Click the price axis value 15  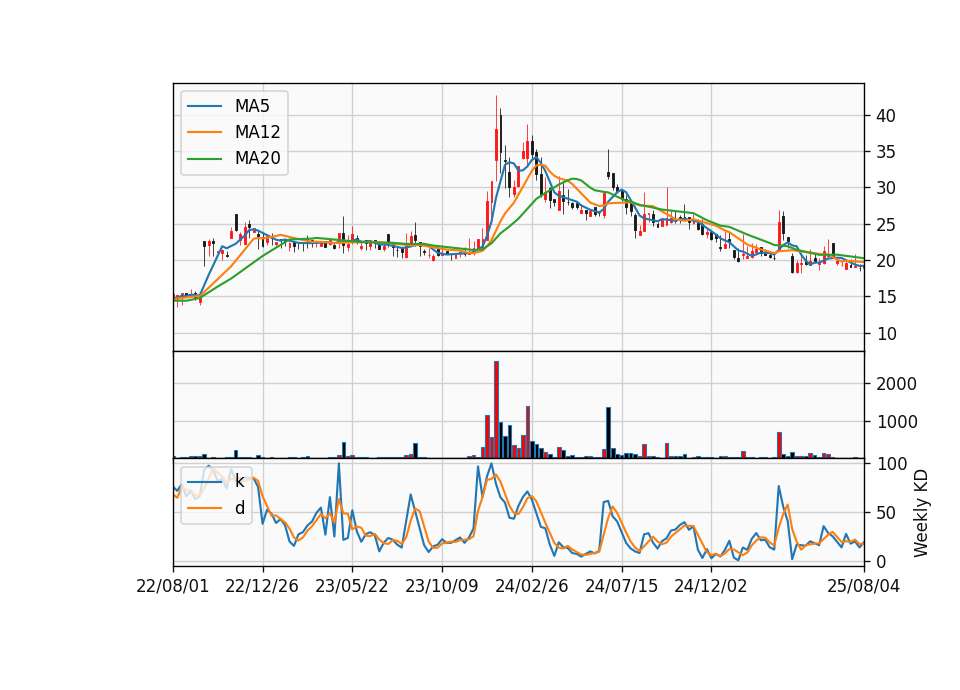coord(885,297)
